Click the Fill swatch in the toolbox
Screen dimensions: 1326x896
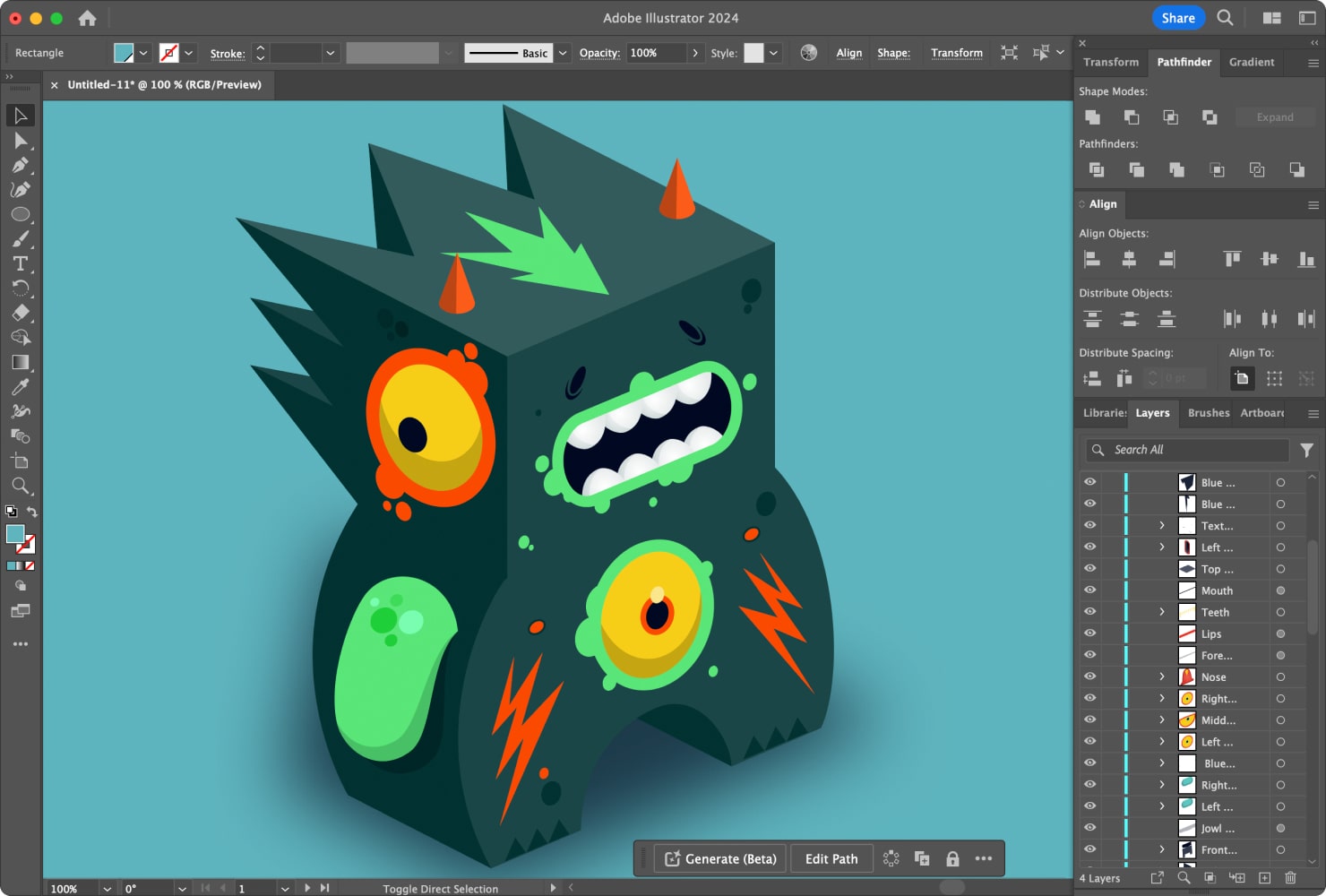click(x=15, y=534)
